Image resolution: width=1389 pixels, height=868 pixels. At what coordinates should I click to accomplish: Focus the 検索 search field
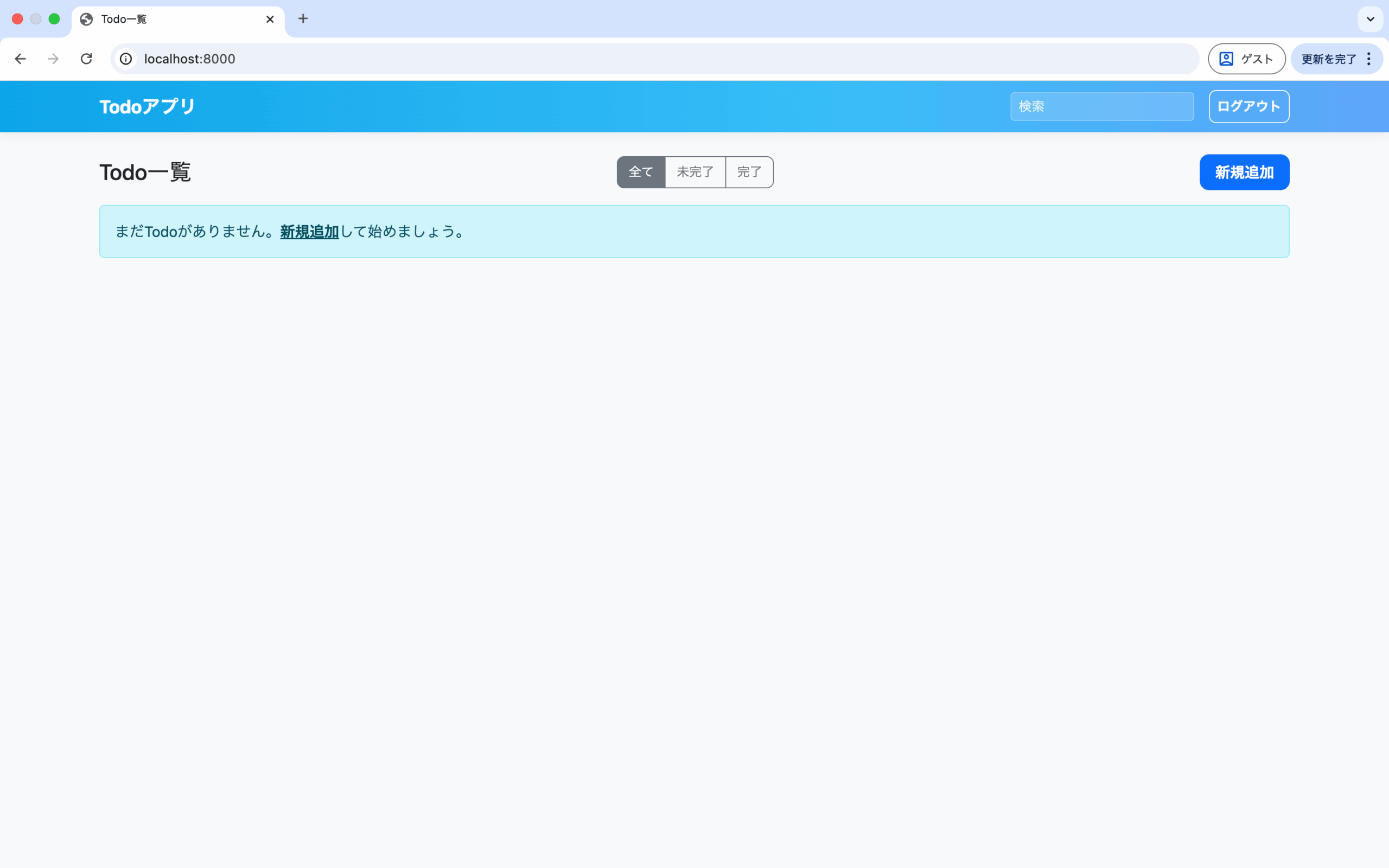(1101, 106)
